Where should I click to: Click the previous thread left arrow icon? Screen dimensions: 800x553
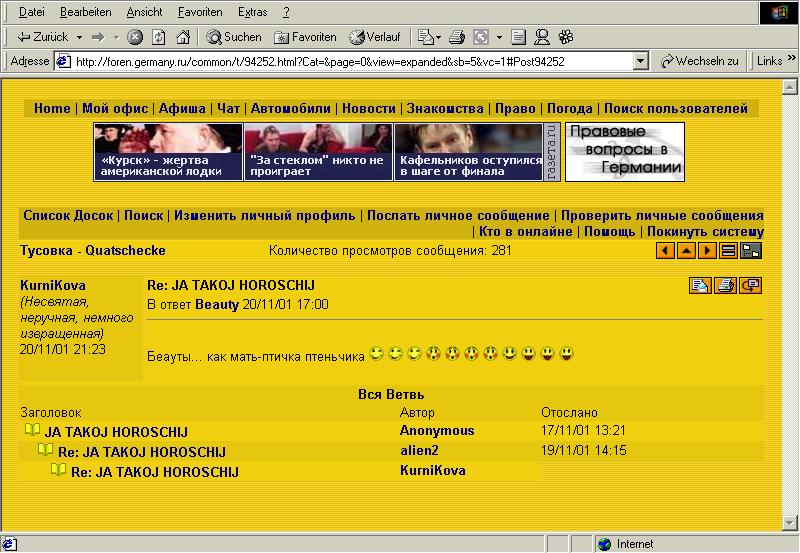(x=665, y=251)
